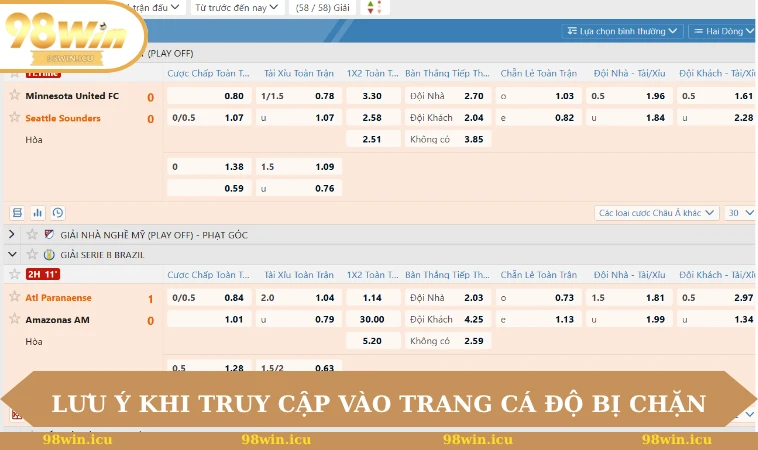758x450 pixels.
Task: Open statistics bar chart icon
Action: [38, 213]
